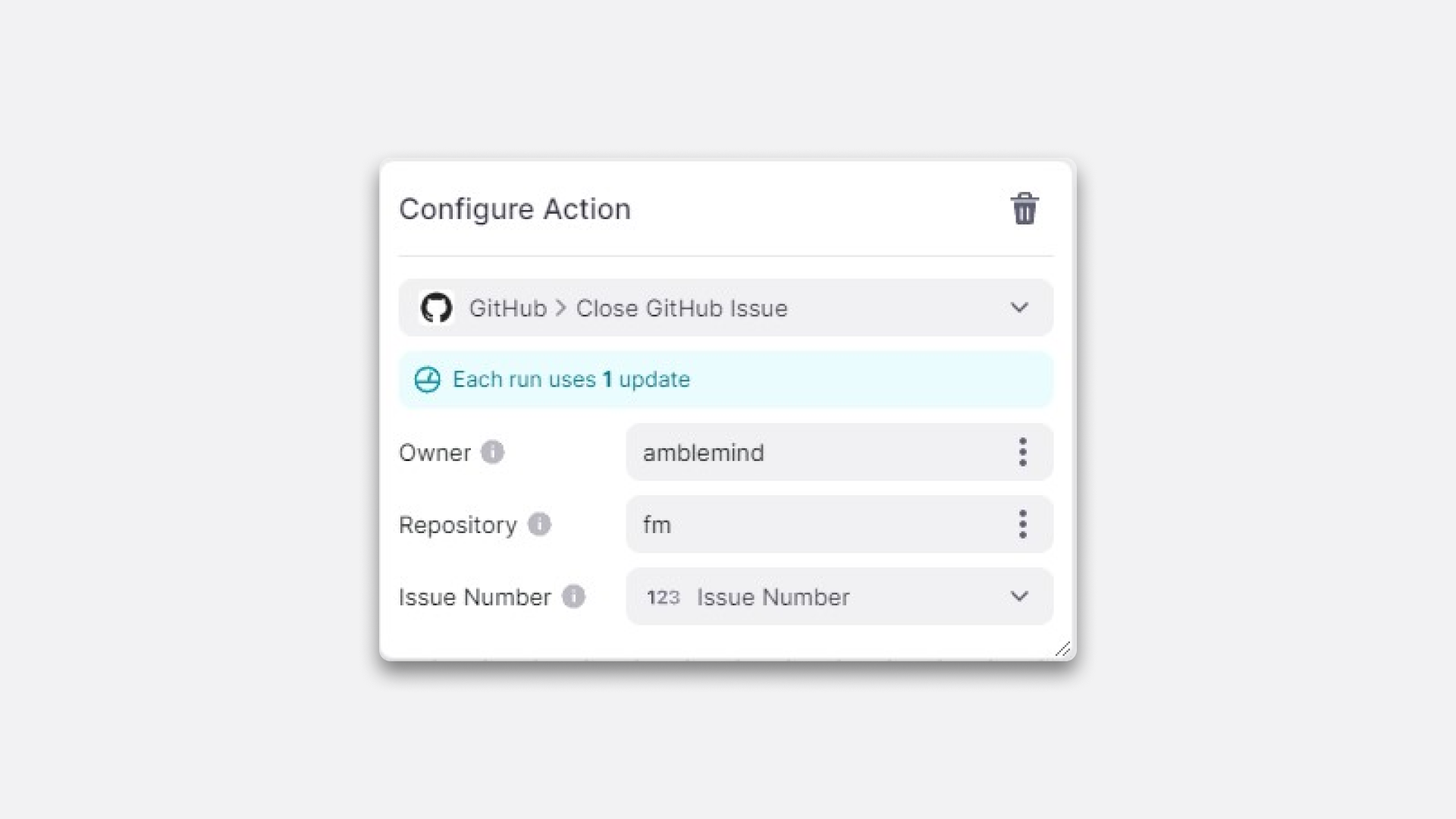Open the Owner field's three-dot options
This screenshot has width=1456, height=819.
click(x=1022, y=452)
